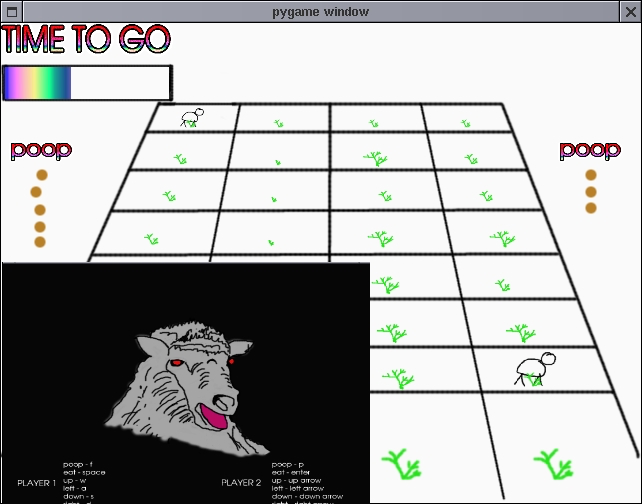Click the 'poop - p' control hint
Screen dimensions: 642x504
[287, 464]
